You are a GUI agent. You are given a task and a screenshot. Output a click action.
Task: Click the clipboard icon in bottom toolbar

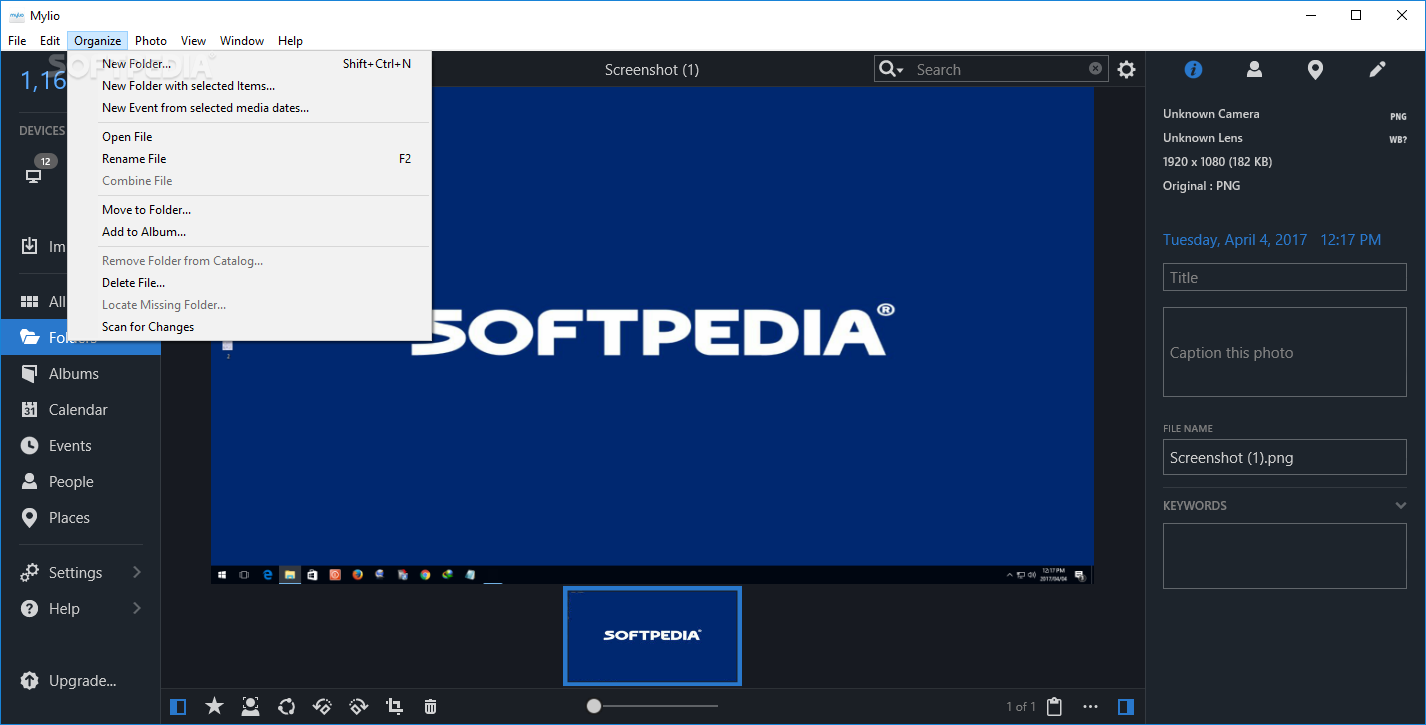[x=1054, y=707]
